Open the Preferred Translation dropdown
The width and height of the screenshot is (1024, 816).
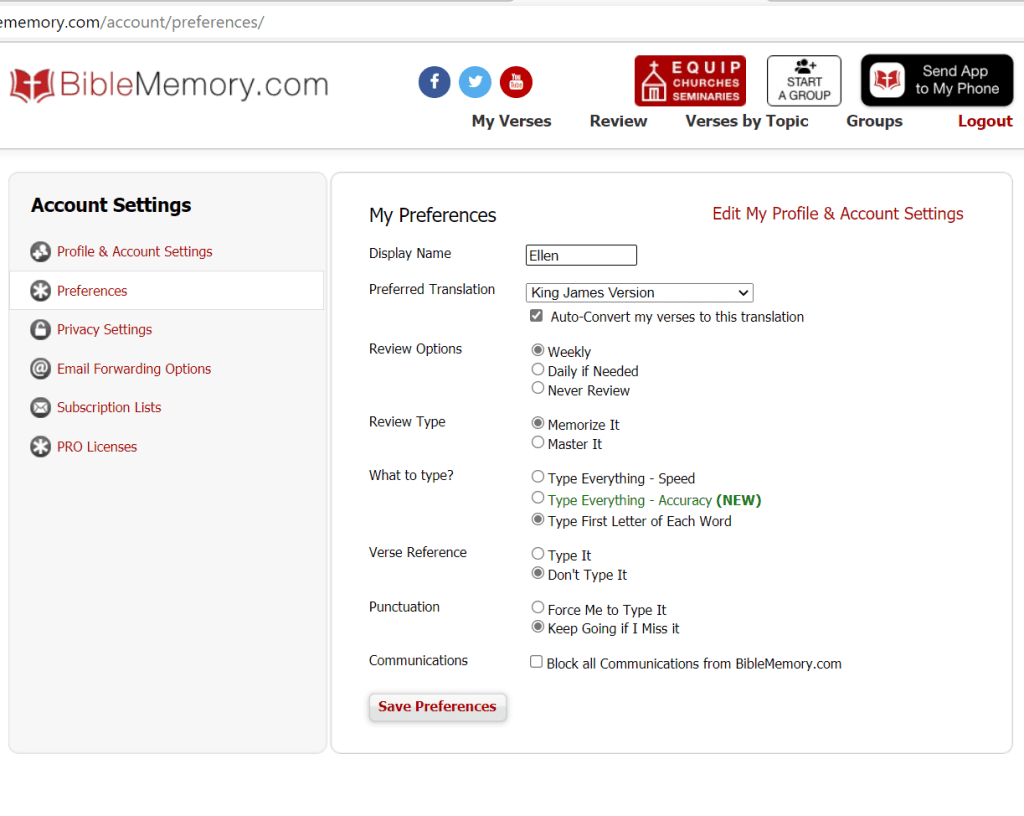(639, 292)
